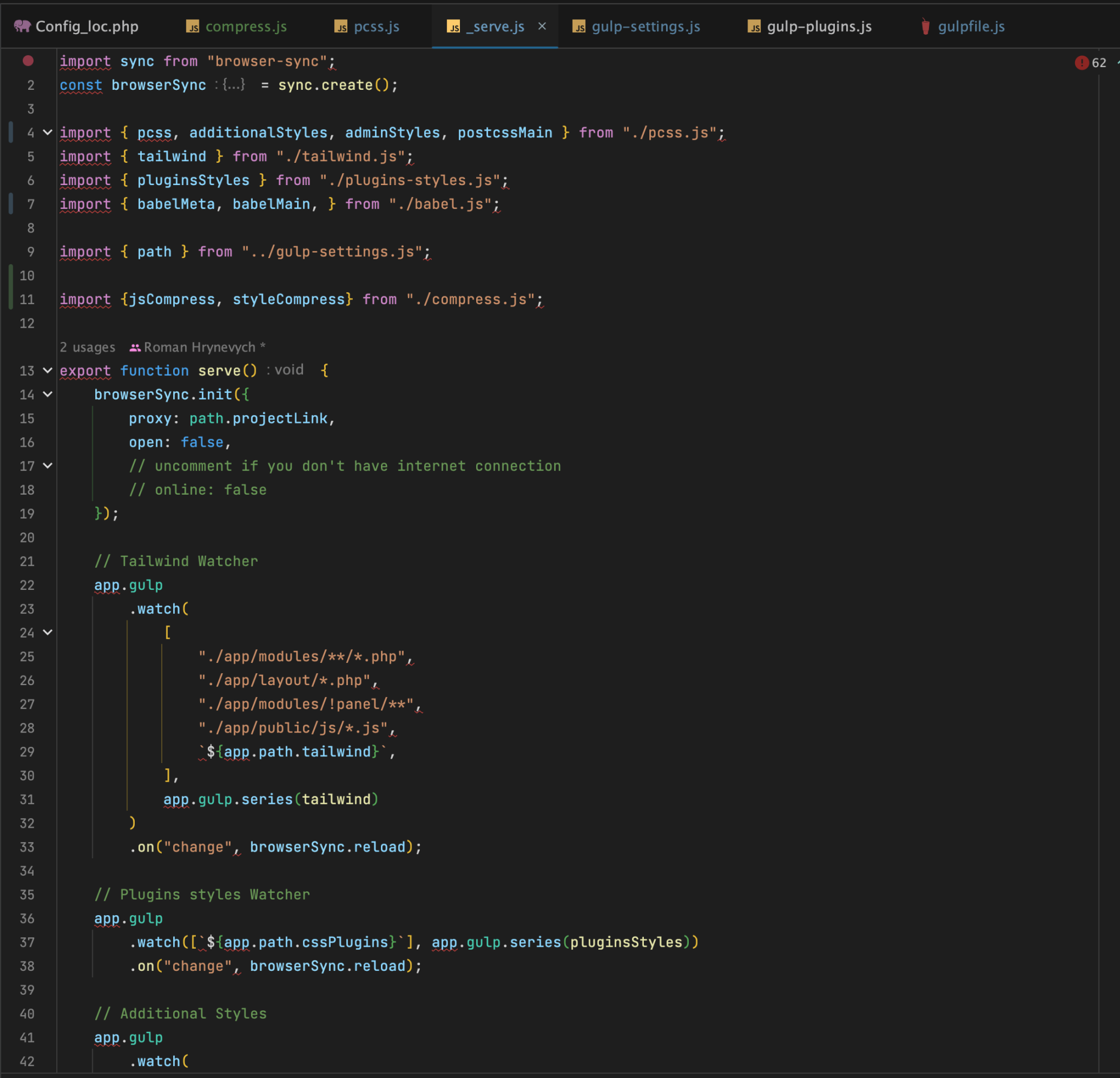Click the comment '// Plugins styles Watcher'

(202, 895)
